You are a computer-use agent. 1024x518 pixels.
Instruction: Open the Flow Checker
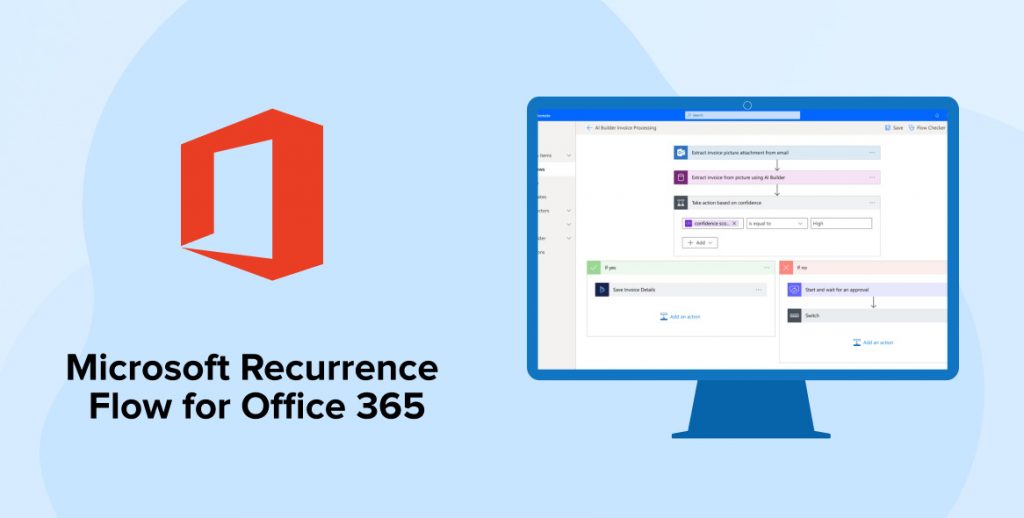coord(926,128)
